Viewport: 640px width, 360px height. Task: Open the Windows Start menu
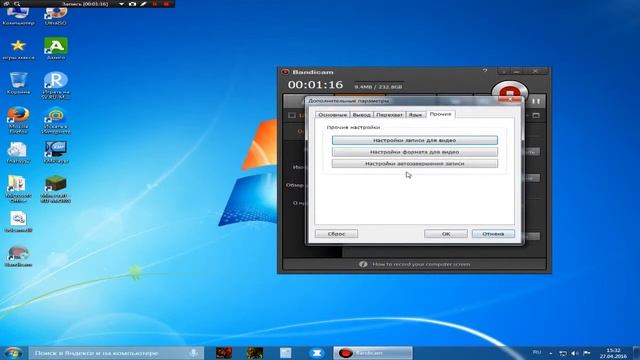(13, 353)
